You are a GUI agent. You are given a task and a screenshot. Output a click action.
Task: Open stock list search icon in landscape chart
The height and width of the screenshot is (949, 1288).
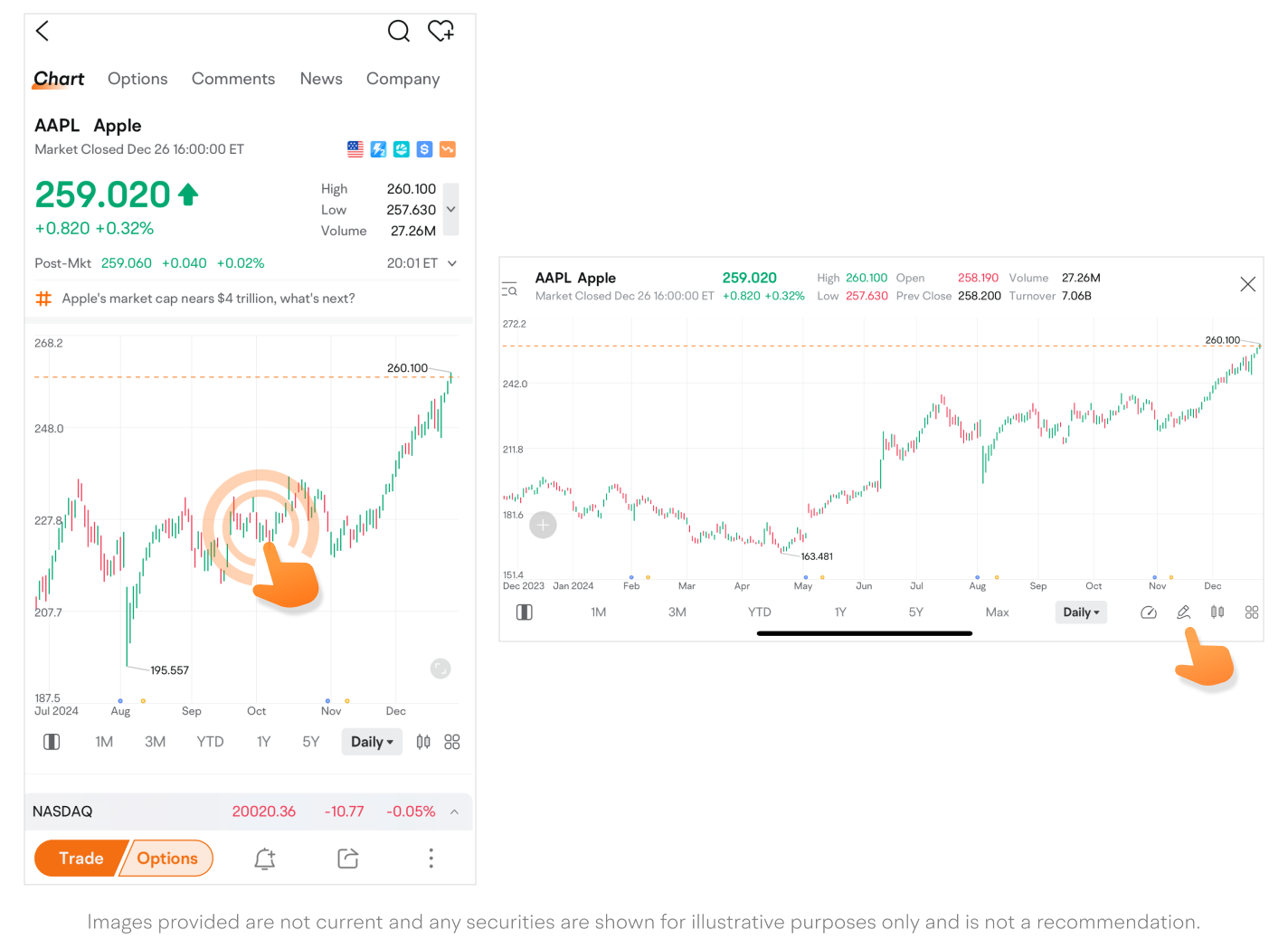(510, 289)
